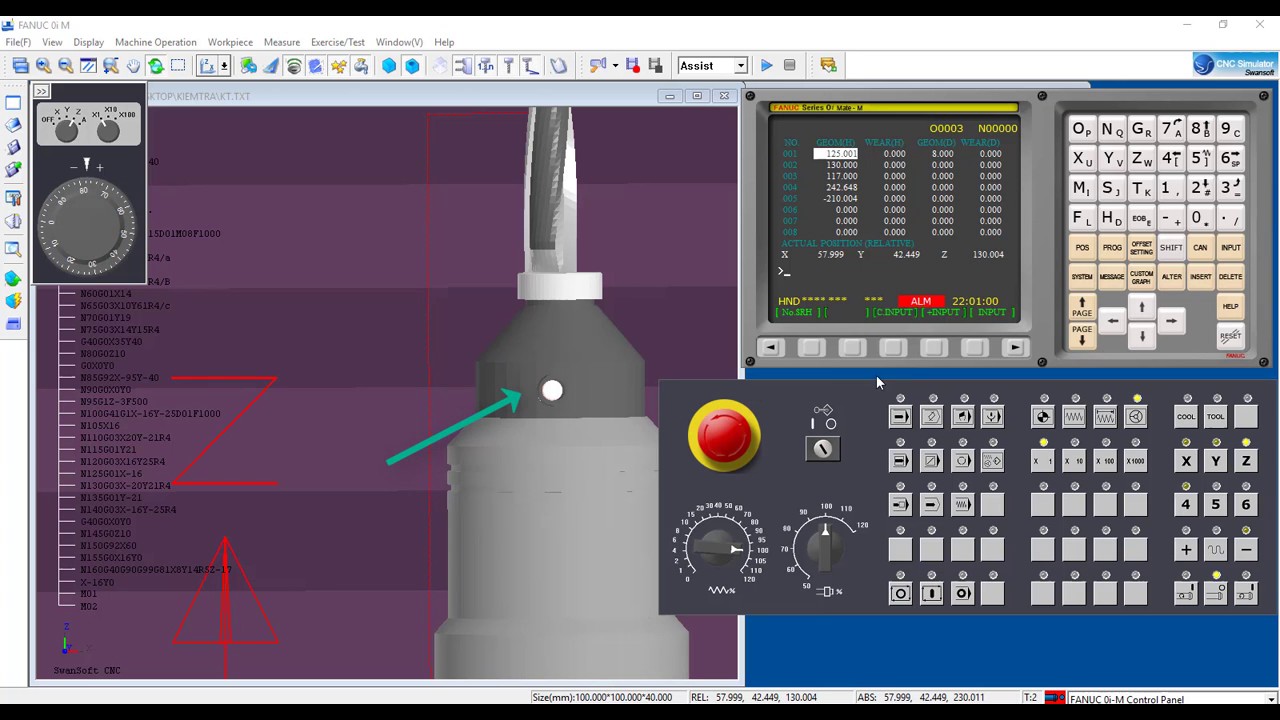Click the CRT left softkey arrow
The image size is (1280, 720).
770,347
